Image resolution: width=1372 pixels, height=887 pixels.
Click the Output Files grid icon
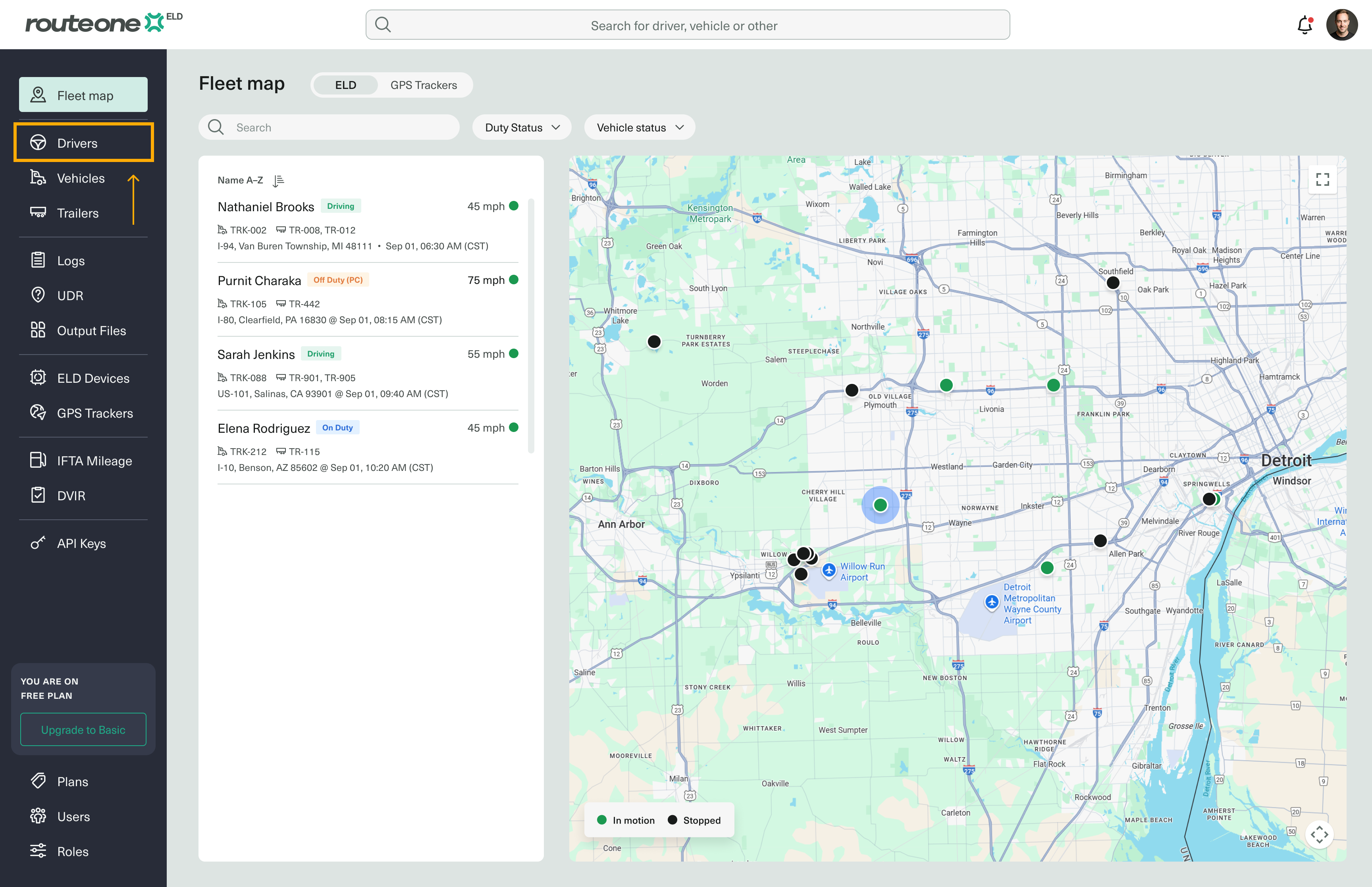pyautogui.click(x=38, y=330)
